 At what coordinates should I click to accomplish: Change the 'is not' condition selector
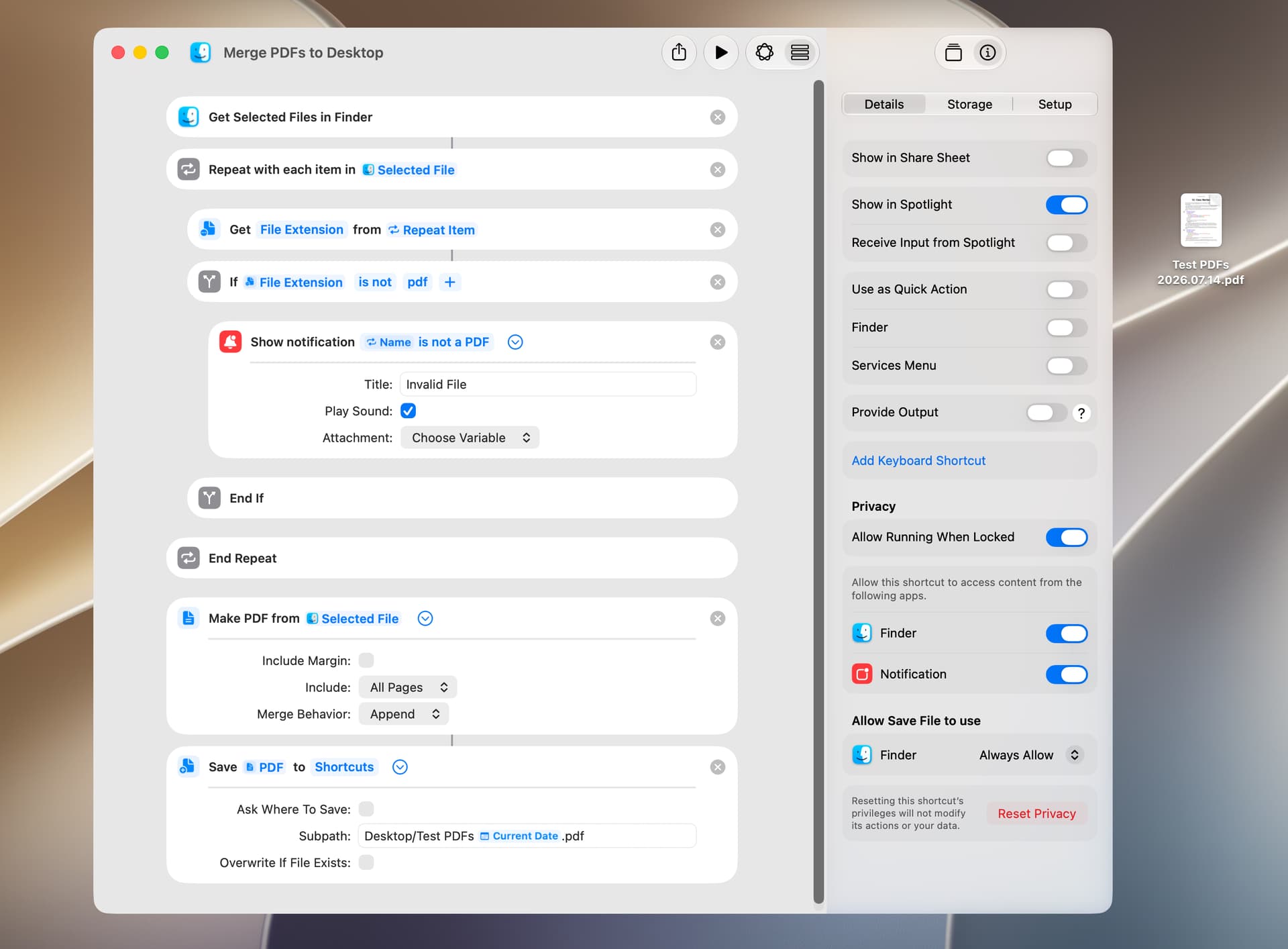coord(375,283)
